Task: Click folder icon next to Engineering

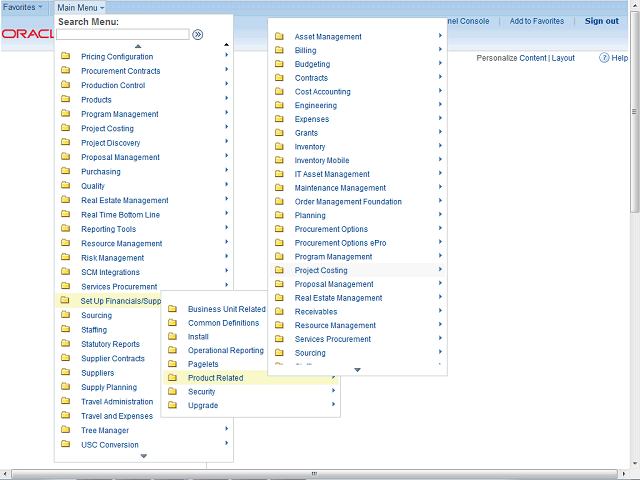Action: [x=279, y=105]
